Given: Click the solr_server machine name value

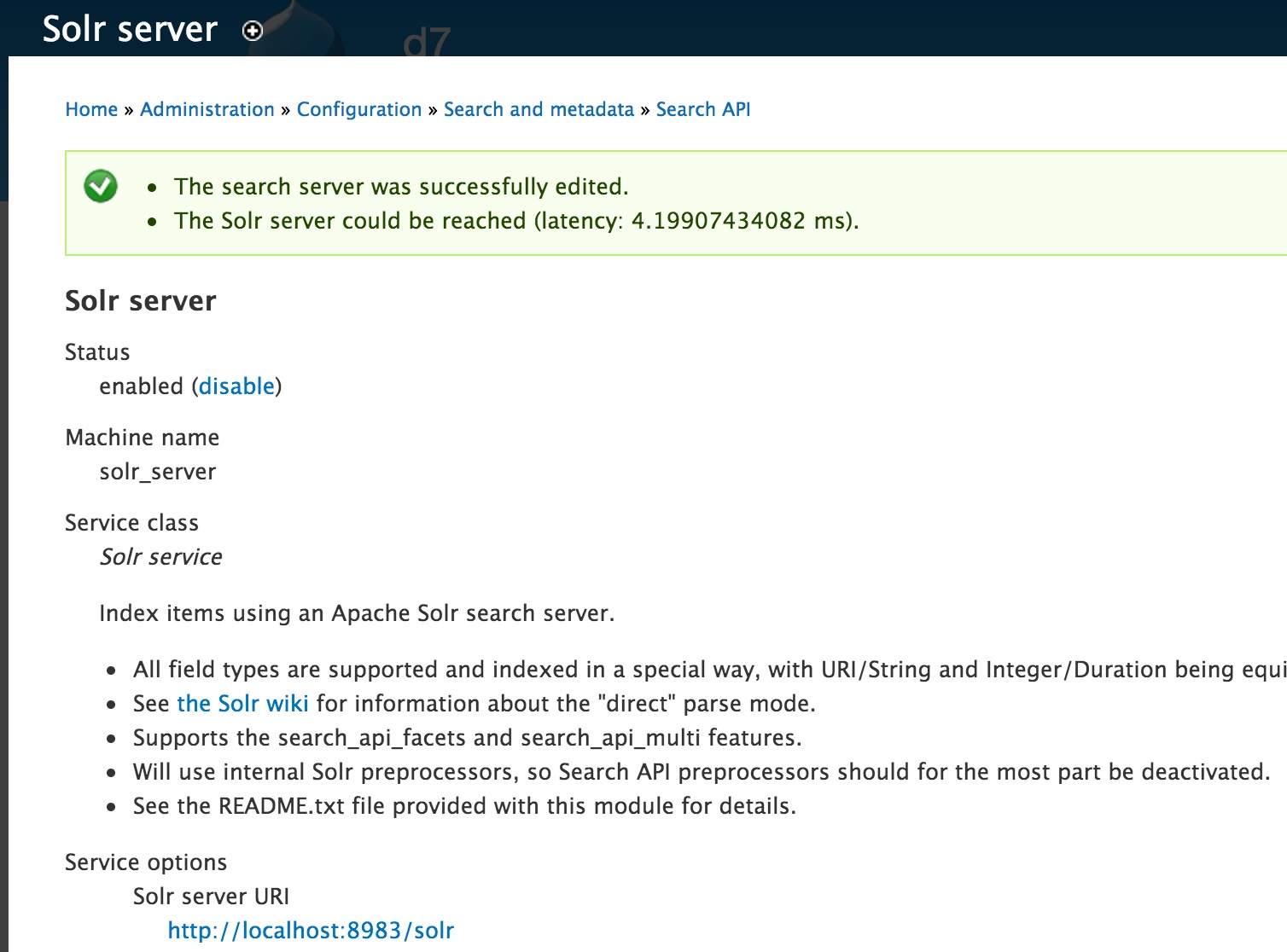Looking at the screenshot, I should [158, 472].
